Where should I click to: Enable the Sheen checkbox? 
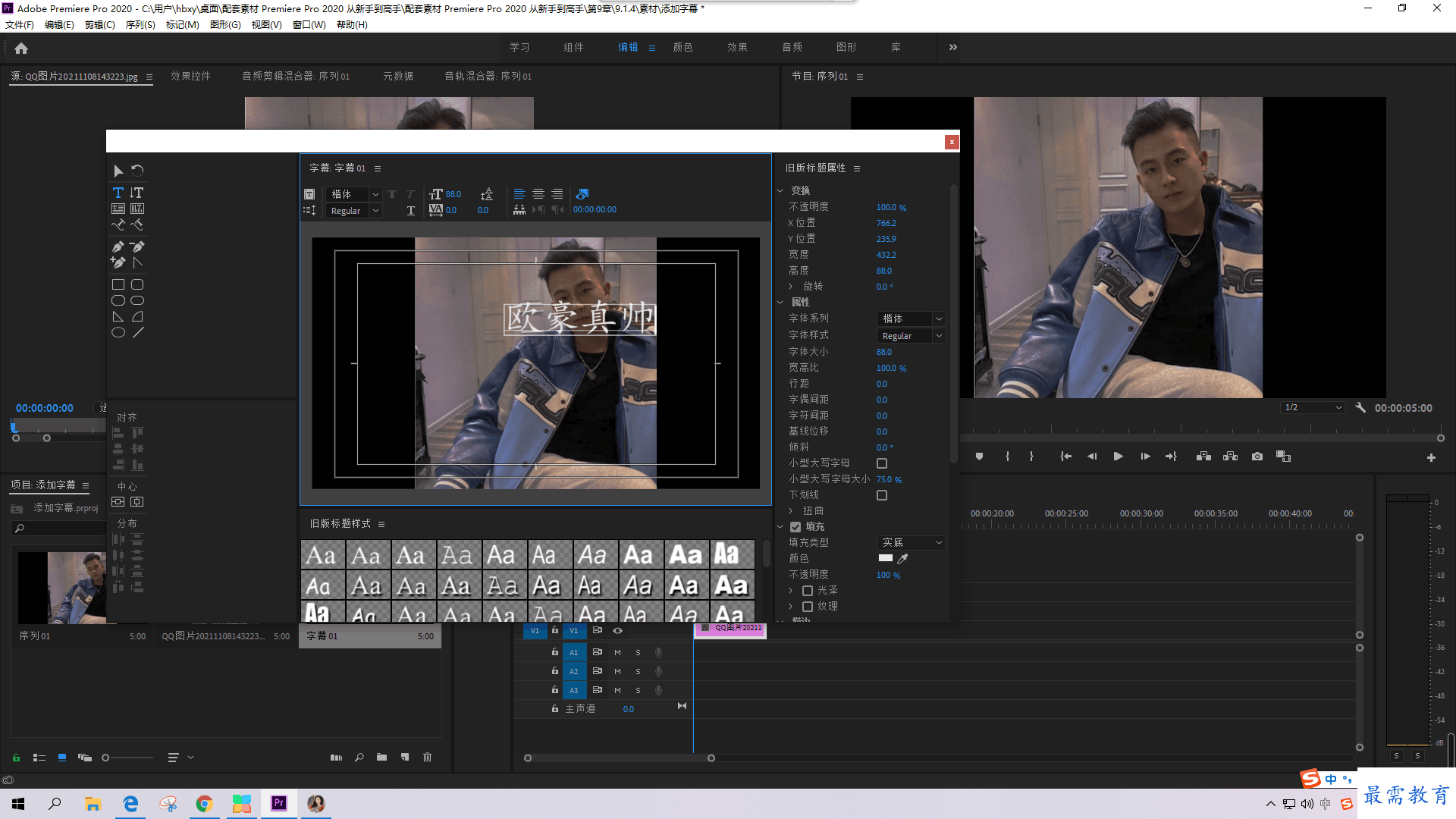[808, 591]
